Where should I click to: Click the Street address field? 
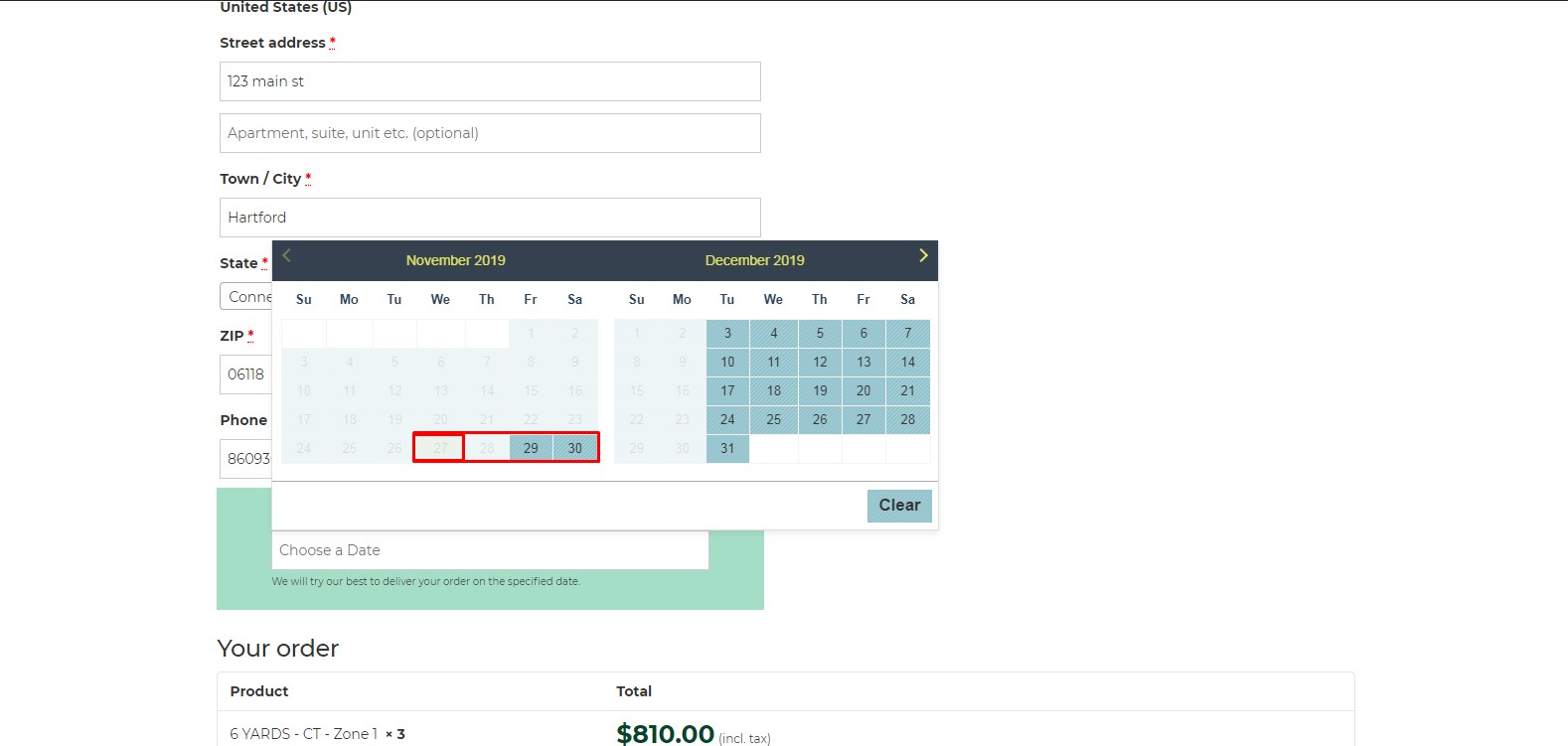point(490,81)
